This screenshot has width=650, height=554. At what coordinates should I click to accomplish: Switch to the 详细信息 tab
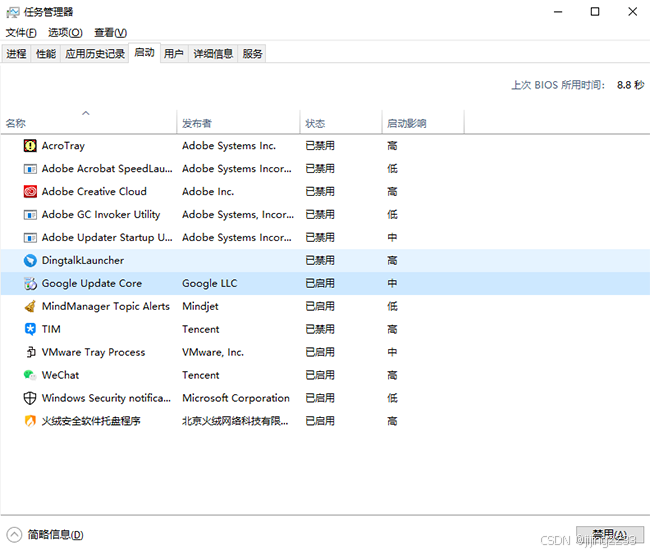coord(213,53)
